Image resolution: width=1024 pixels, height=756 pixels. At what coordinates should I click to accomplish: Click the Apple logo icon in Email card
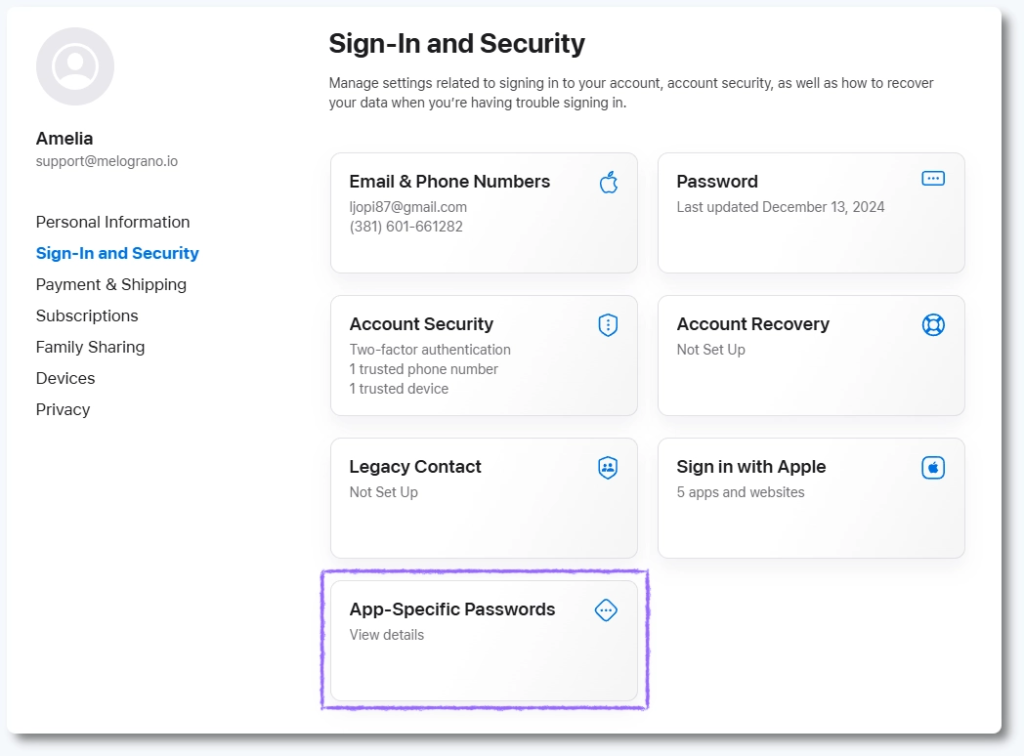point(608,182)
